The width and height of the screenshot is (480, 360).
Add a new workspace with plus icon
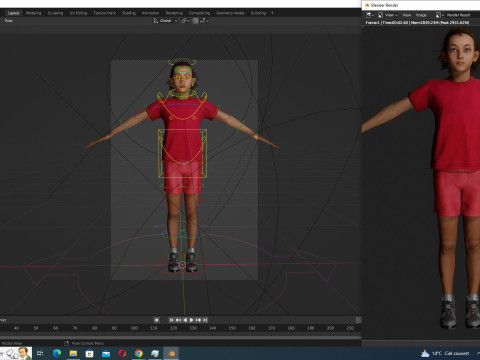point(272,13)
